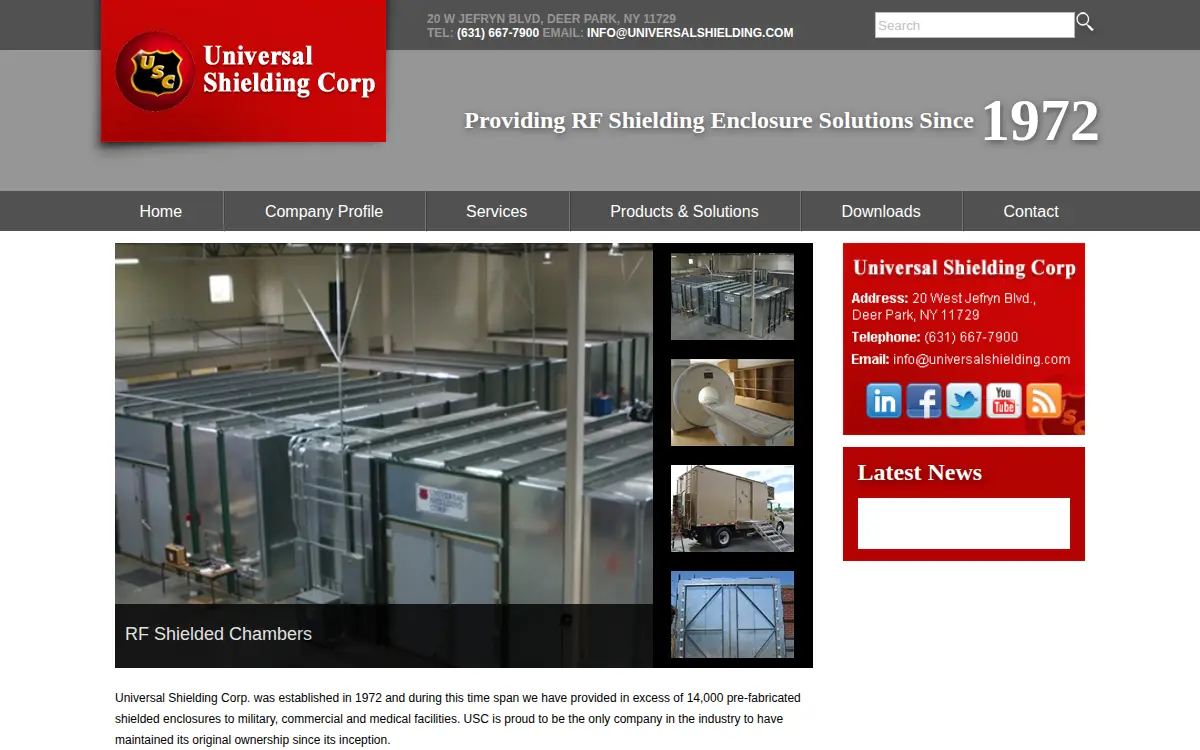Click the USC shield logo
This screenshot has width=1200, height=750.
pyautogui.click(x=155, y=71)
